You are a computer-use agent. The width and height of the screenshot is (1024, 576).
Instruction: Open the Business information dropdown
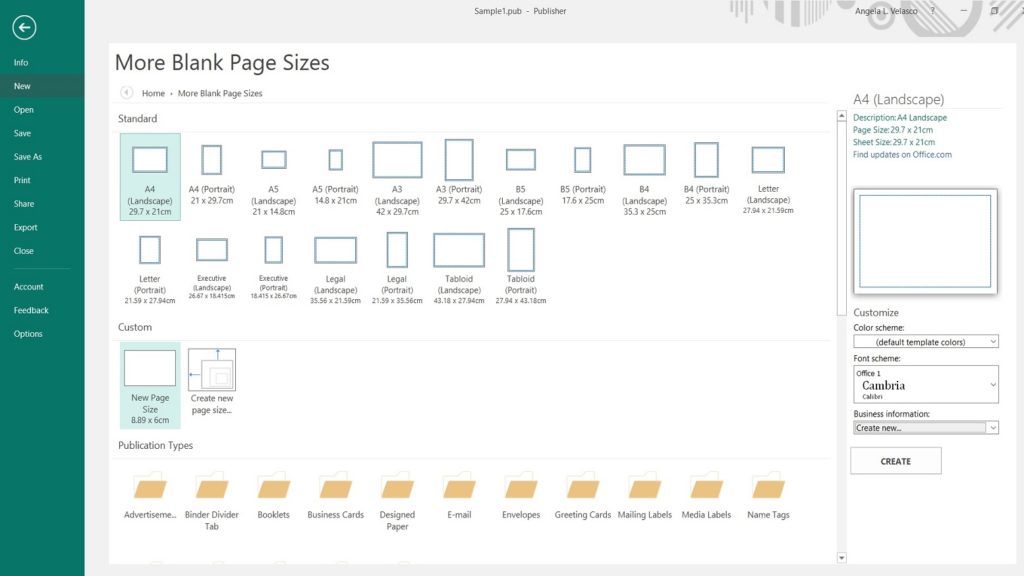(x=925, y=427)
